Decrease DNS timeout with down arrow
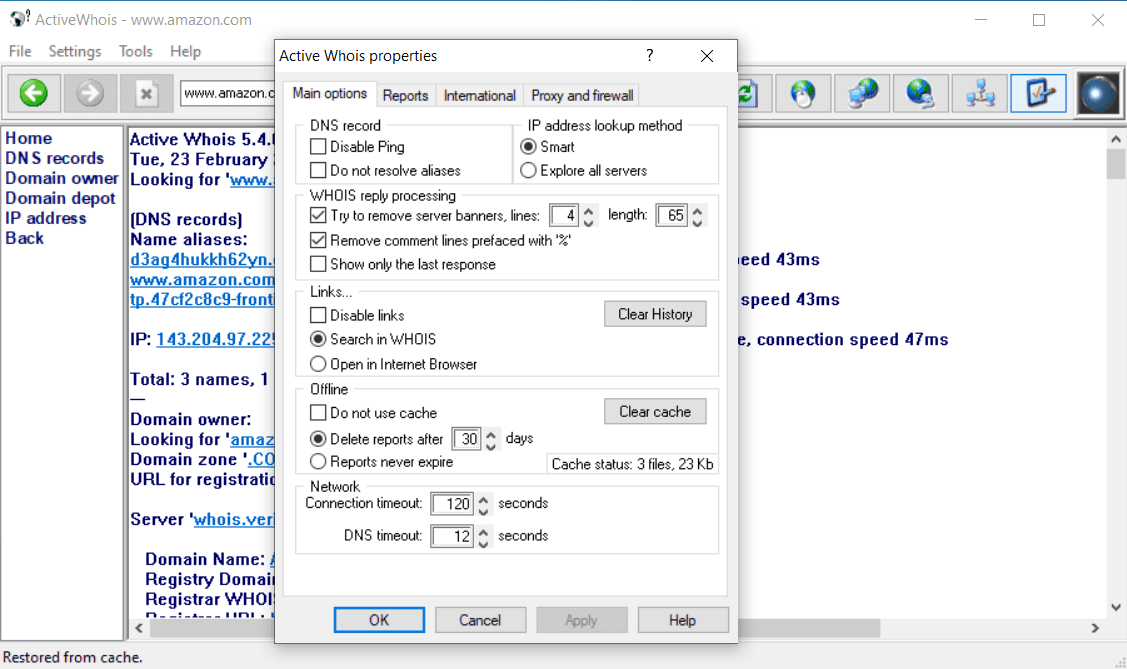The image size is (1127, 669). [x=484, y=543]
